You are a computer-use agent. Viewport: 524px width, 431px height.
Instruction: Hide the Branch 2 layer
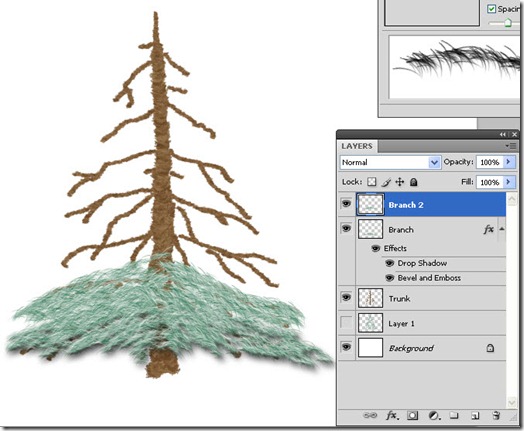pos(346,203)
